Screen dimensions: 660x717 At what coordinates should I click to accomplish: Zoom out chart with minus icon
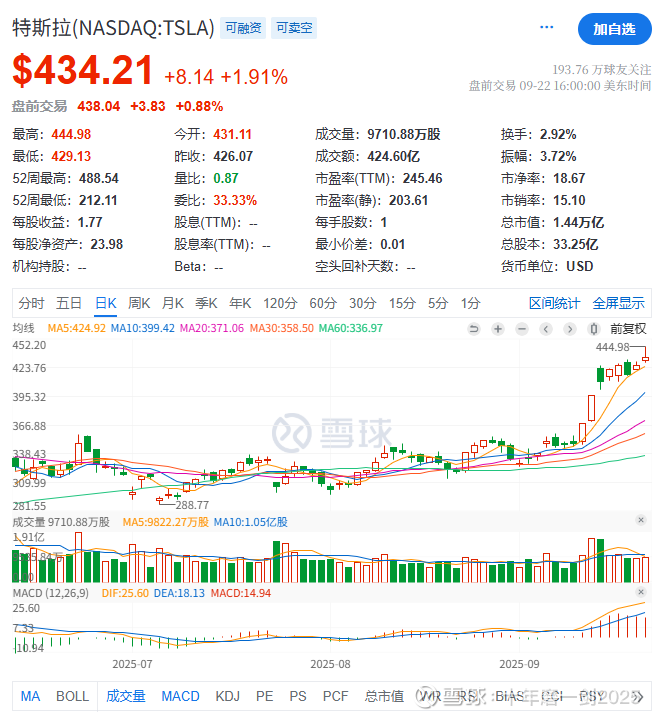522,329
